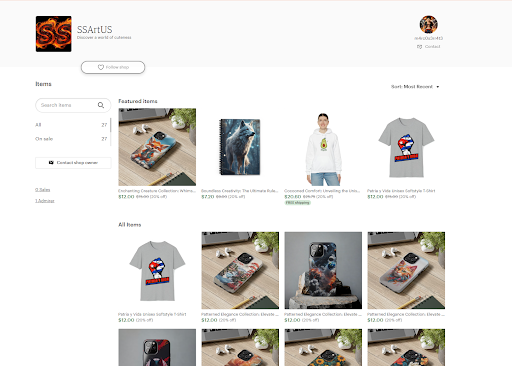The image size is (512, 366).
Task: Focus the Search items field
Action: tap(73, 105)
